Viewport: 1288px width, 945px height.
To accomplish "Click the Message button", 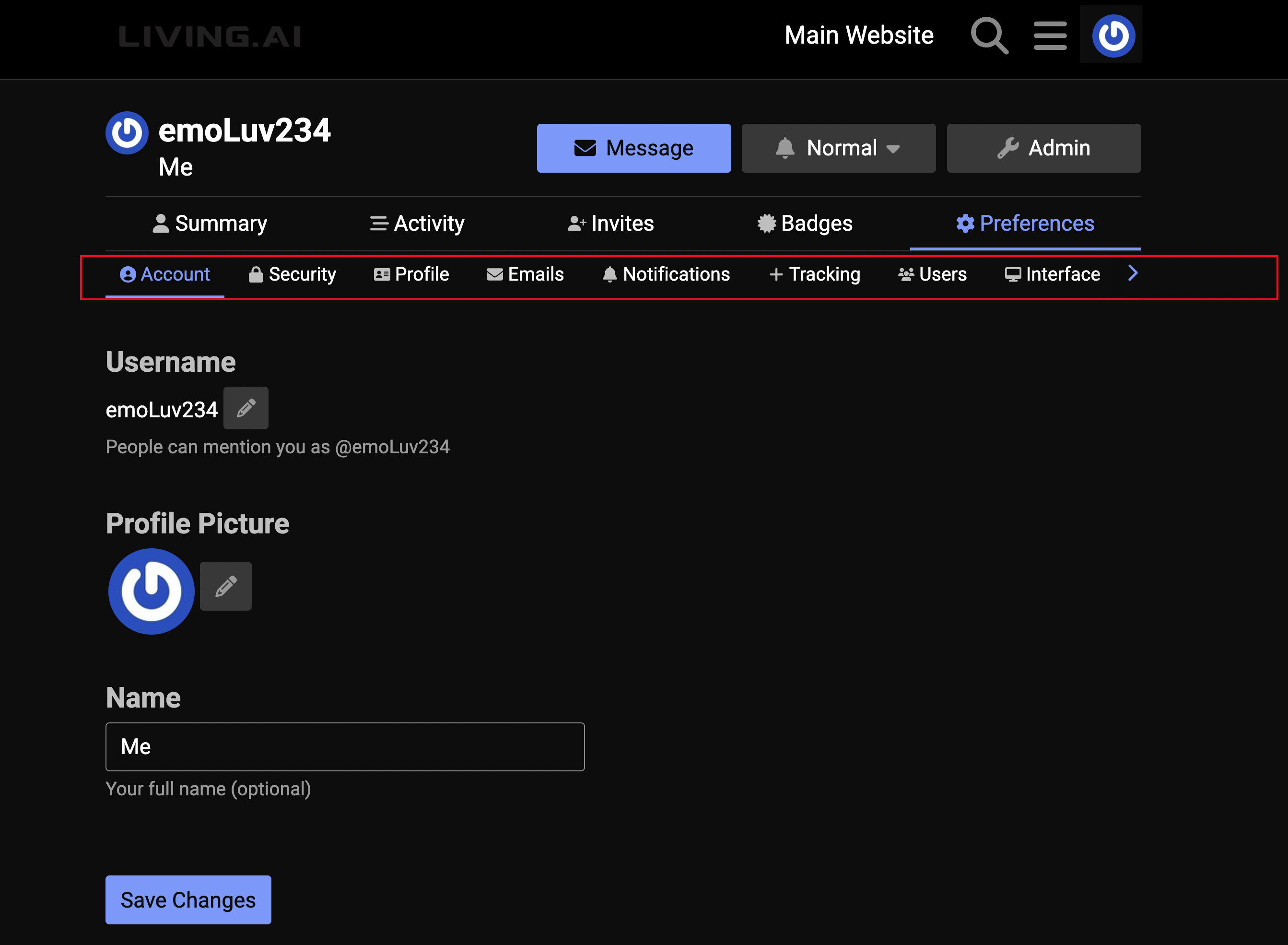I will pyautogui.click(x=633, y=148).
